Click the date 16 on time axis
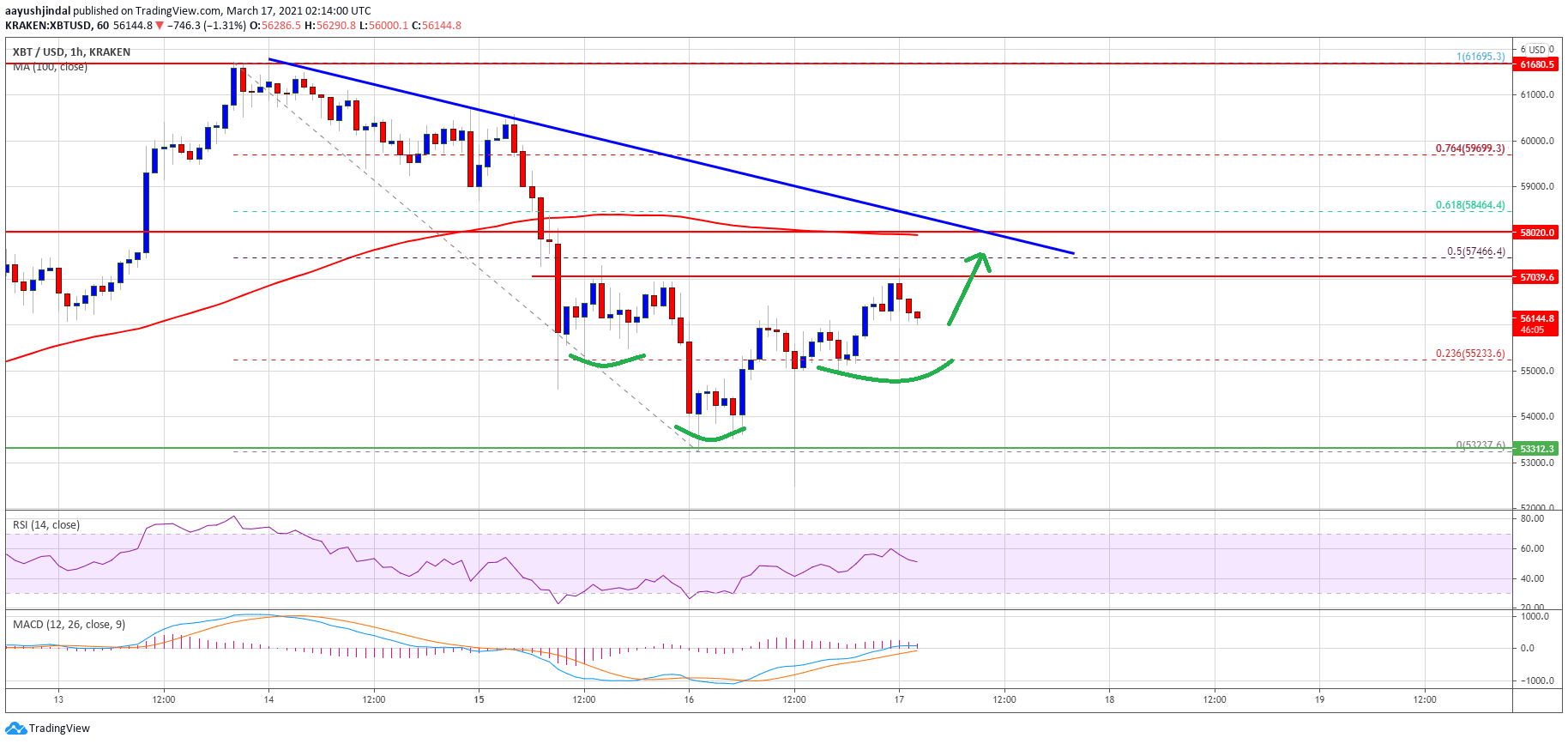The image size is (1568, 744). 689,699
